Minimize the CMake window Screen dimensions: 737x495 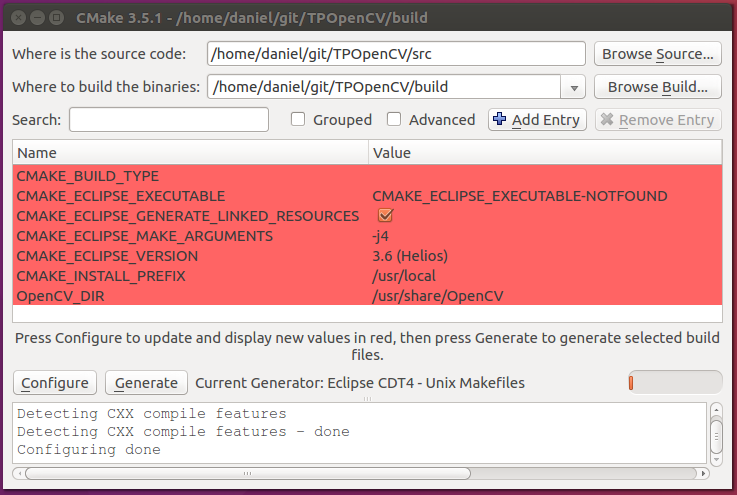37,18
